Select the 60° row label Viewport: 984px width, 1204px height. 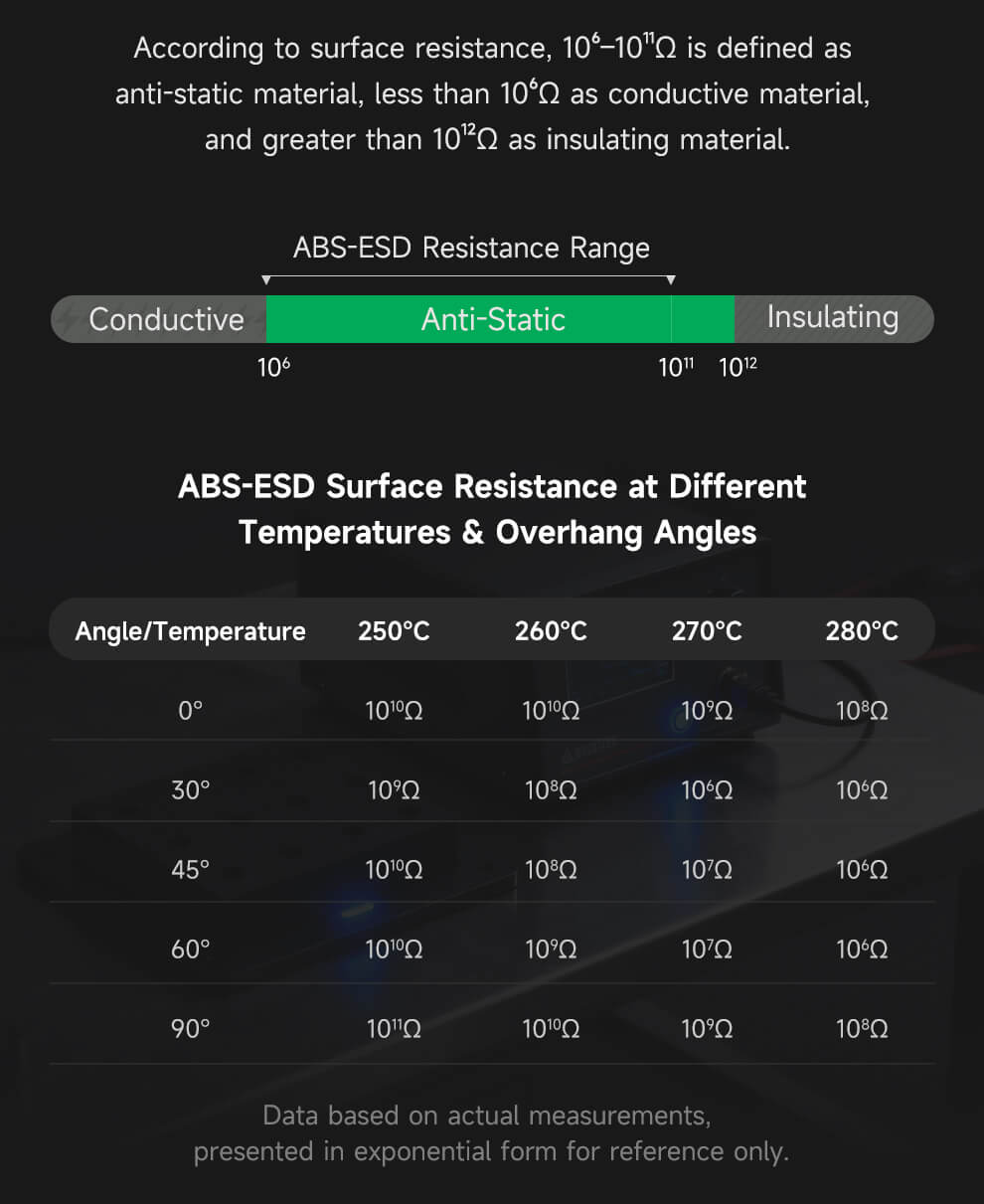pyautogui.click(x=190, y=949)
